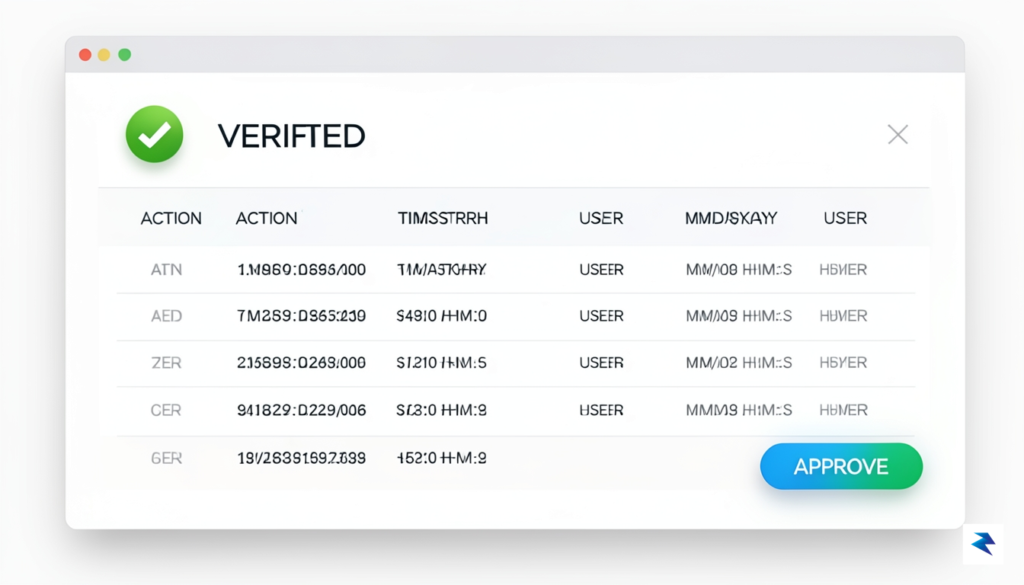Select the GER row label
Image resolution: width=1024 pixels, height=585 pixels.
click(x=167, y=458)
